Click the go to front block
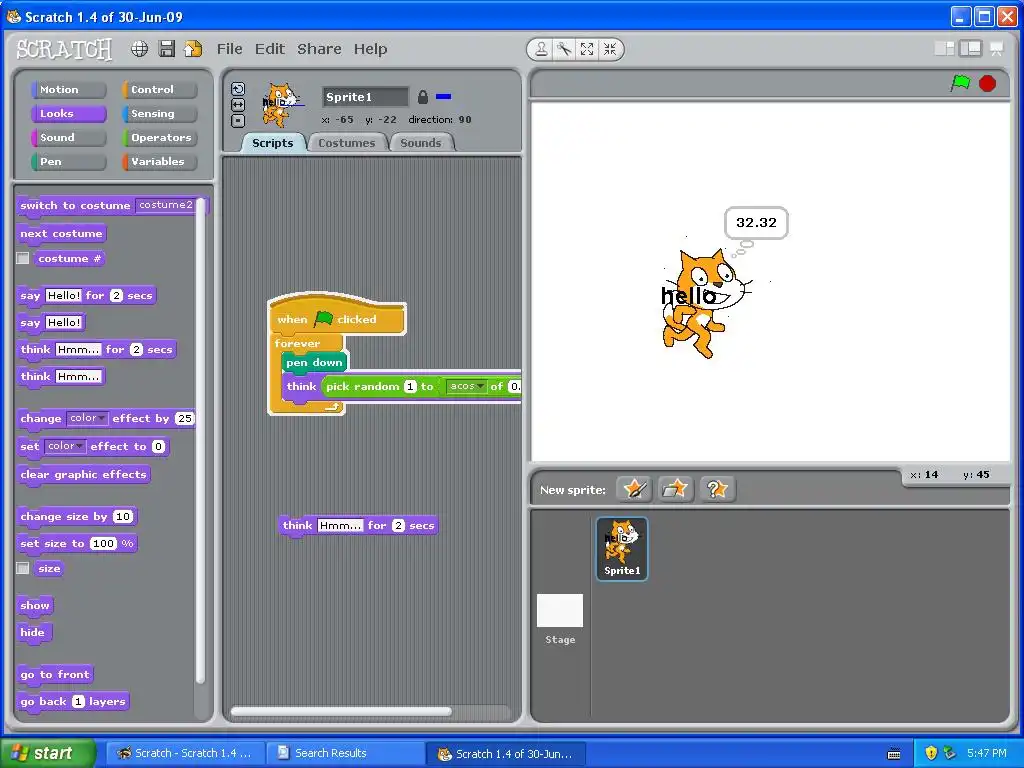This screenshot has height=768, width=1024. pos(55,675)
